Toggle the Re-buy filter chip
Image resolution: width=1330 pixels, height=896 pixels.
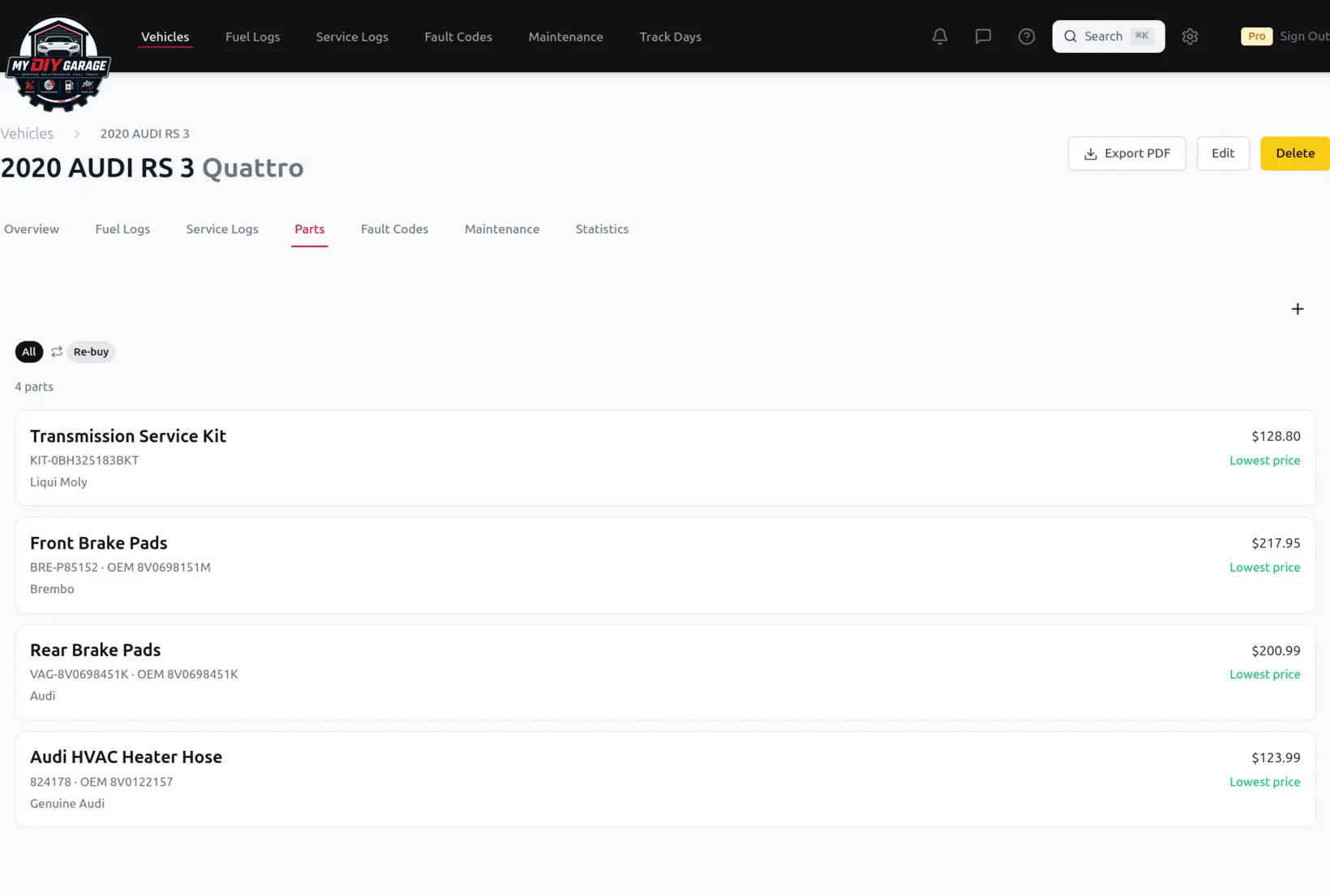91,352
